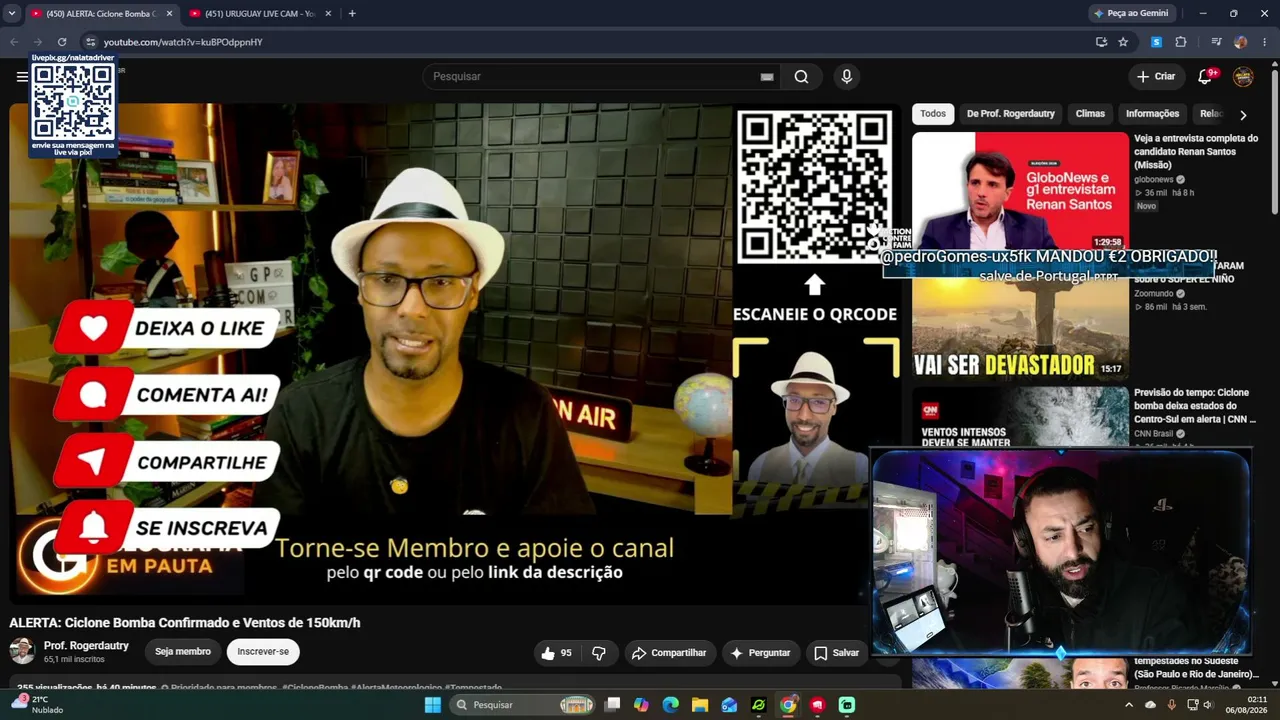1280x720 pixels.
Task: Open Microsoft Edge from the taskbar
Action: tap(670, 705)
